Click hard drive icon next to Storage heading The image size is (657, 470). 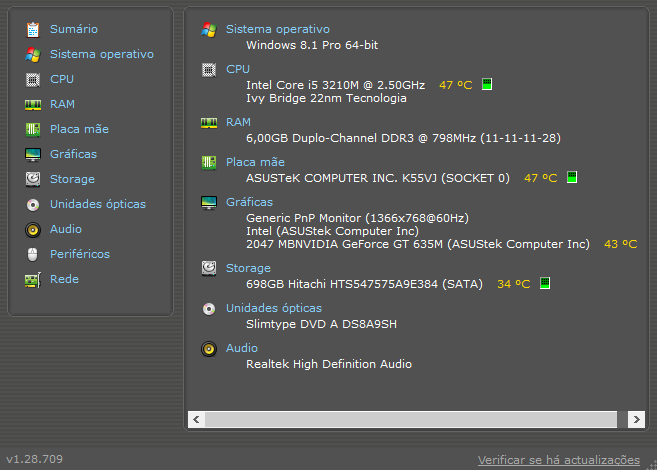(209, 269)
